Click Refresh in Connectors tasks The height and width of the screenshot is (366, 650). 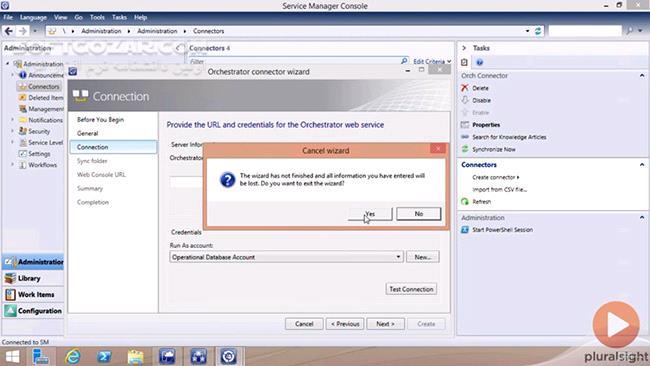point(481,202)
